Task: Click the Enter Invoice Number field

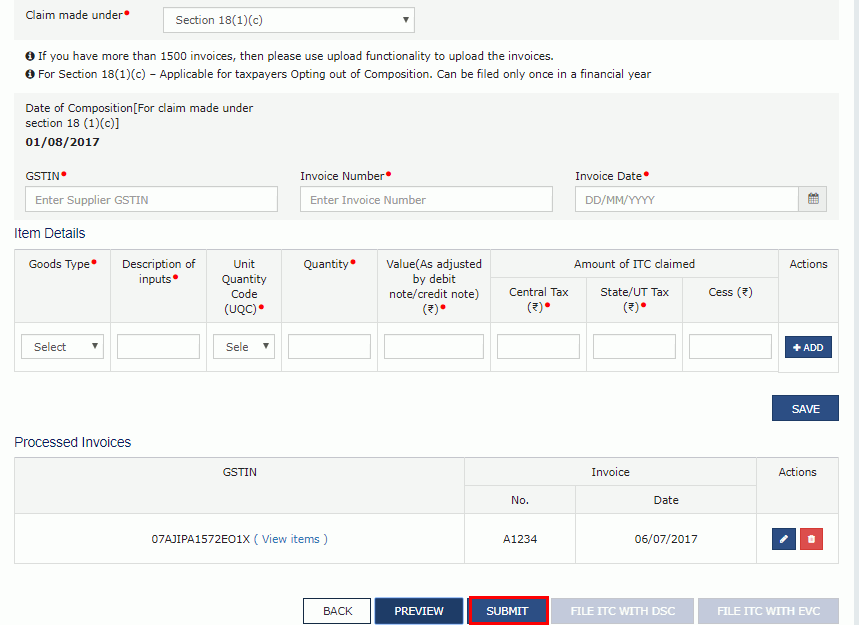Action: [426, 199]
